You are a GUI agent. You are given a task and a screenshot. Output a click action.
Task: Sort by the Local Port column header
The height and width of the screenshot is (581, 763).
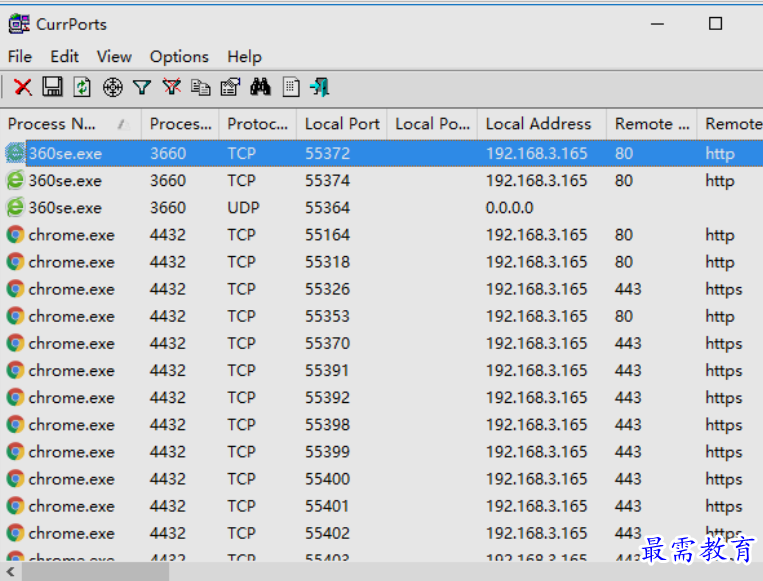point(342,125)
